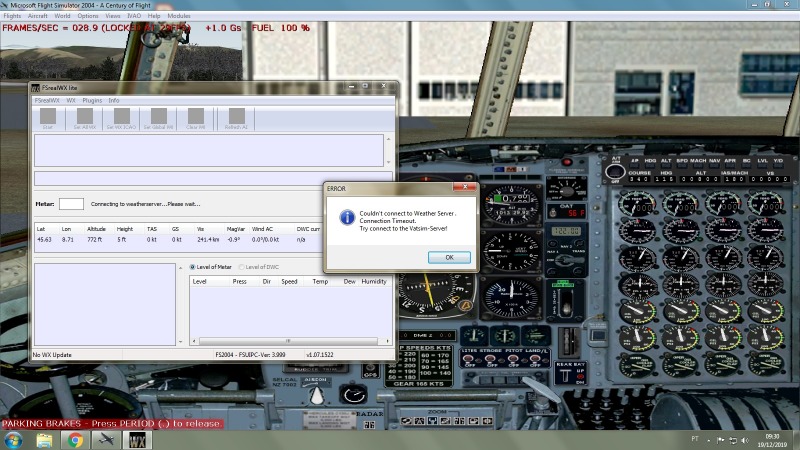Open the Aircraft menu
Image resolution: width=800 pixels, height=450 pixels.
pyautogui.click(x=37, y=16)
